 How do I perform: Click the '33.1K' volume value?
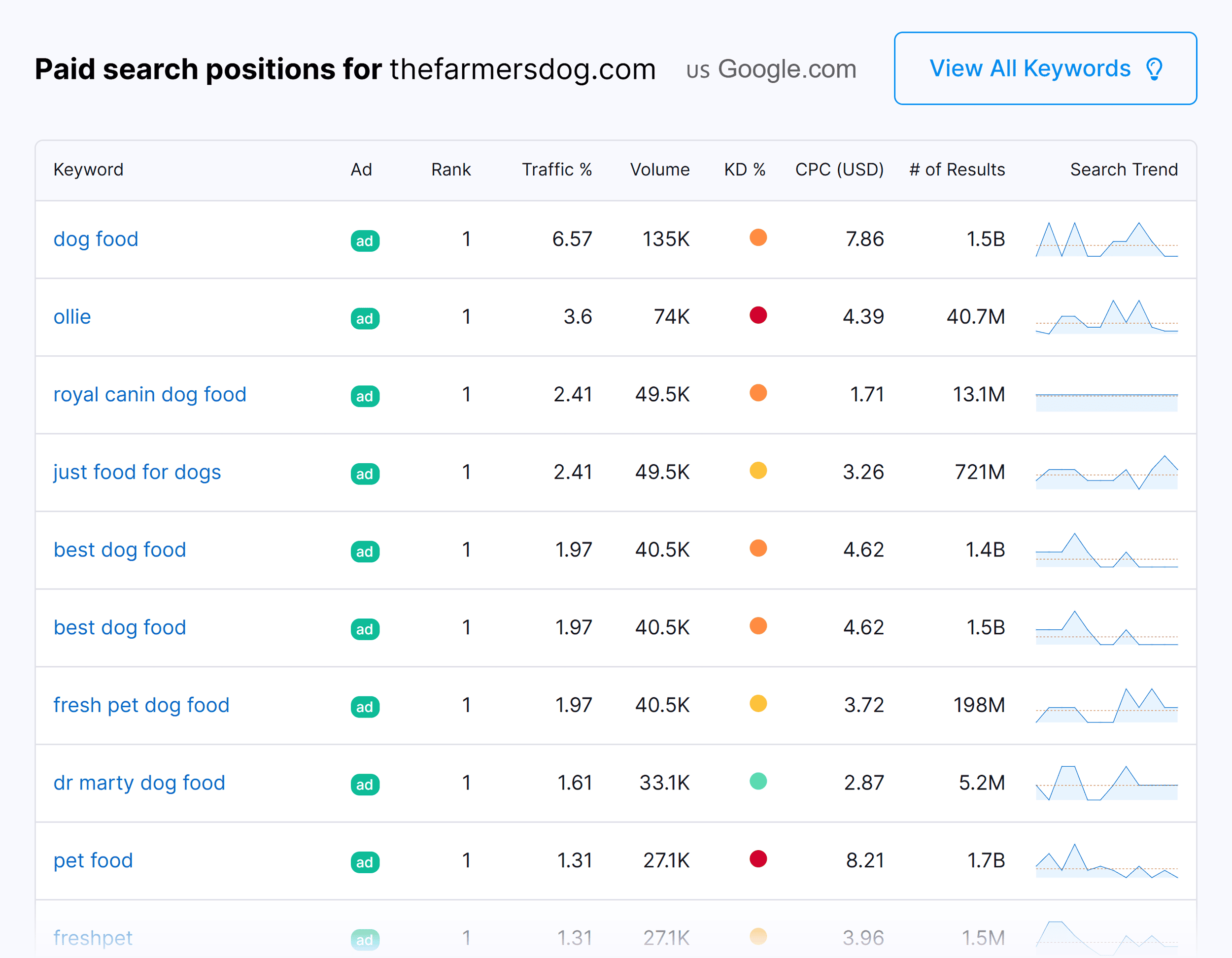coord(664,783)
